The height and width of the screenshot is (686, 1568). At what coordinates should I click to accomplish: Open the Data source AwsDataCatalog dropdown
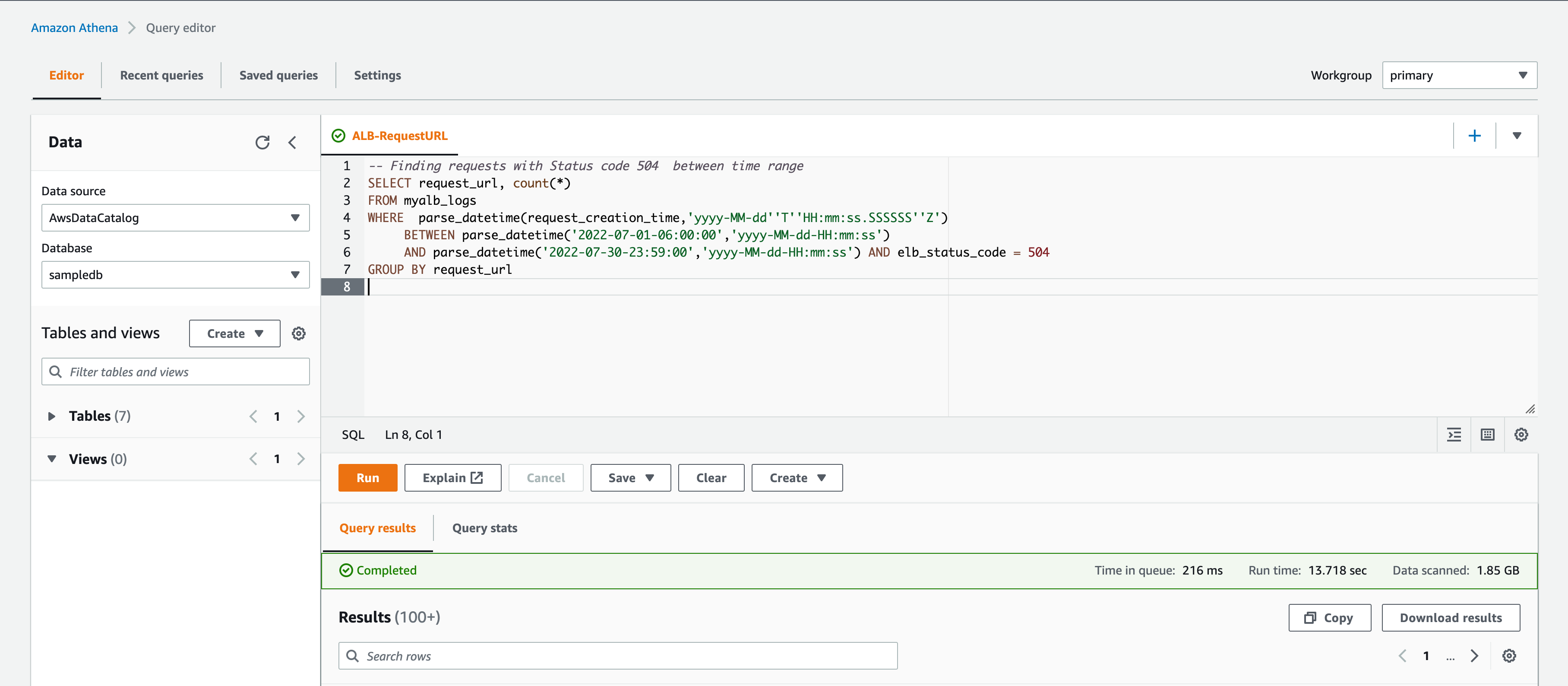(175, 217)
